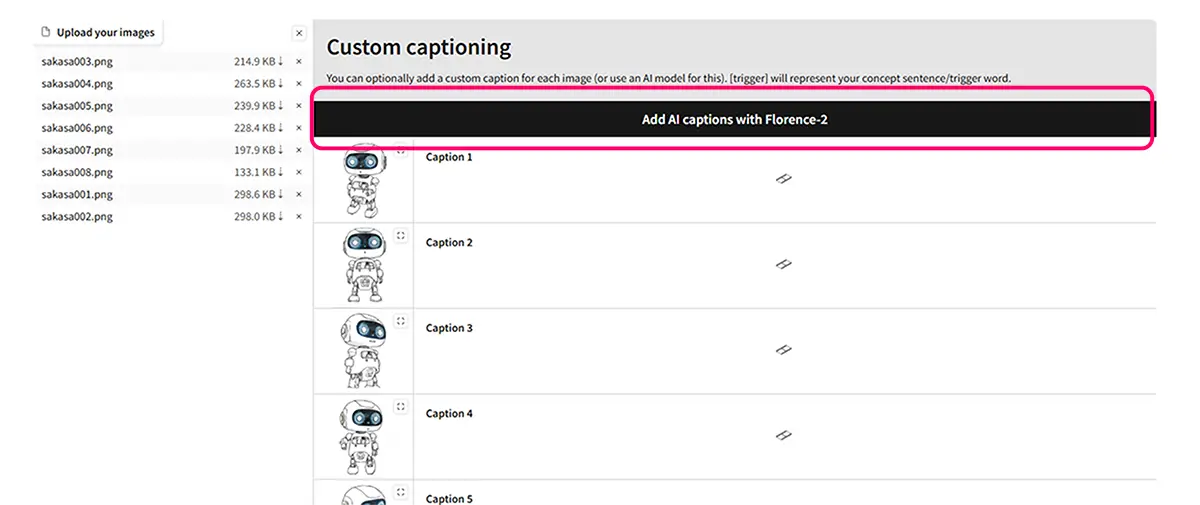
Task: Download sakasa008.png via 133.1 KB link
Action: [x=259, y=172]
